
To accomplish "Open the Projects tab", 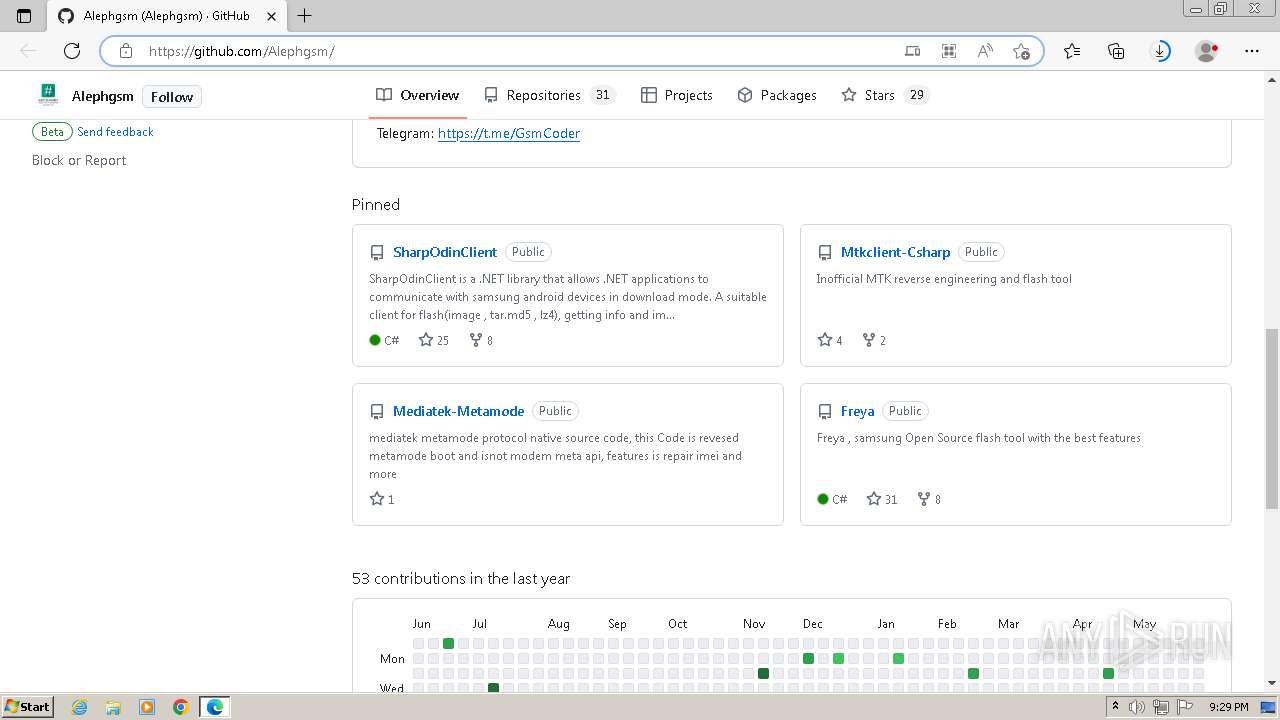I will point(677,95).
